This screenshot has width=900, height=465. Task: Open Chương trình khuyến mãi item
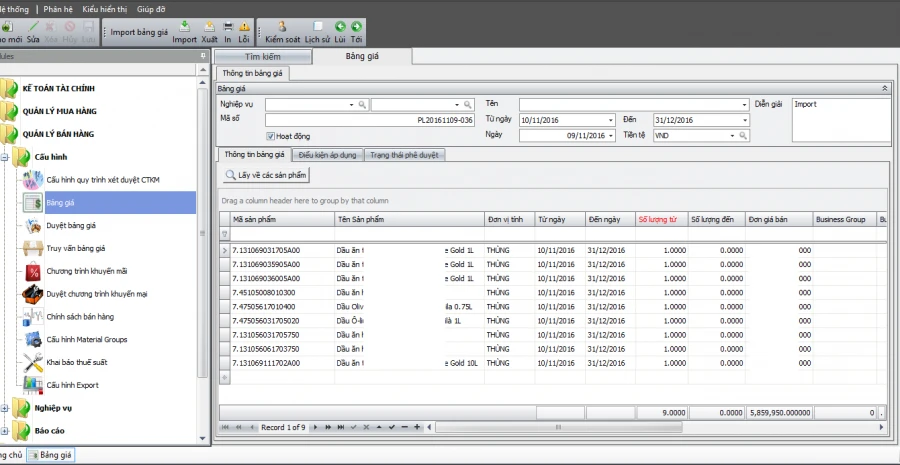[x=86, y=271]
